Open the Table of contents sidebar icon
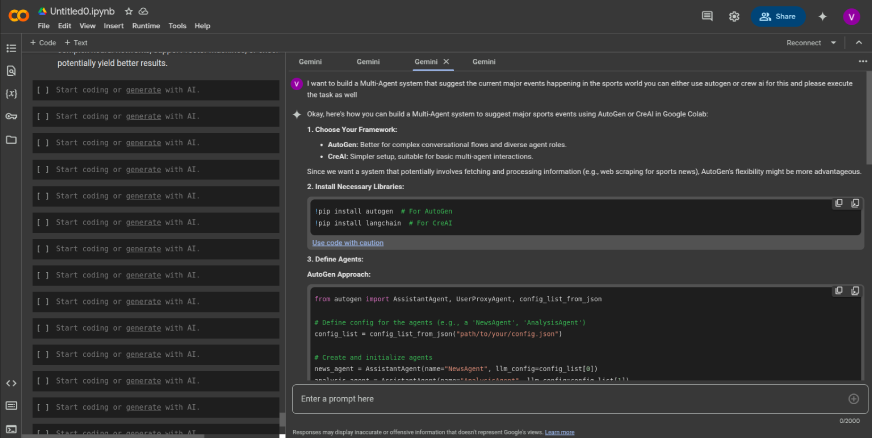The image size is (872, 438). tap(11, 48)
